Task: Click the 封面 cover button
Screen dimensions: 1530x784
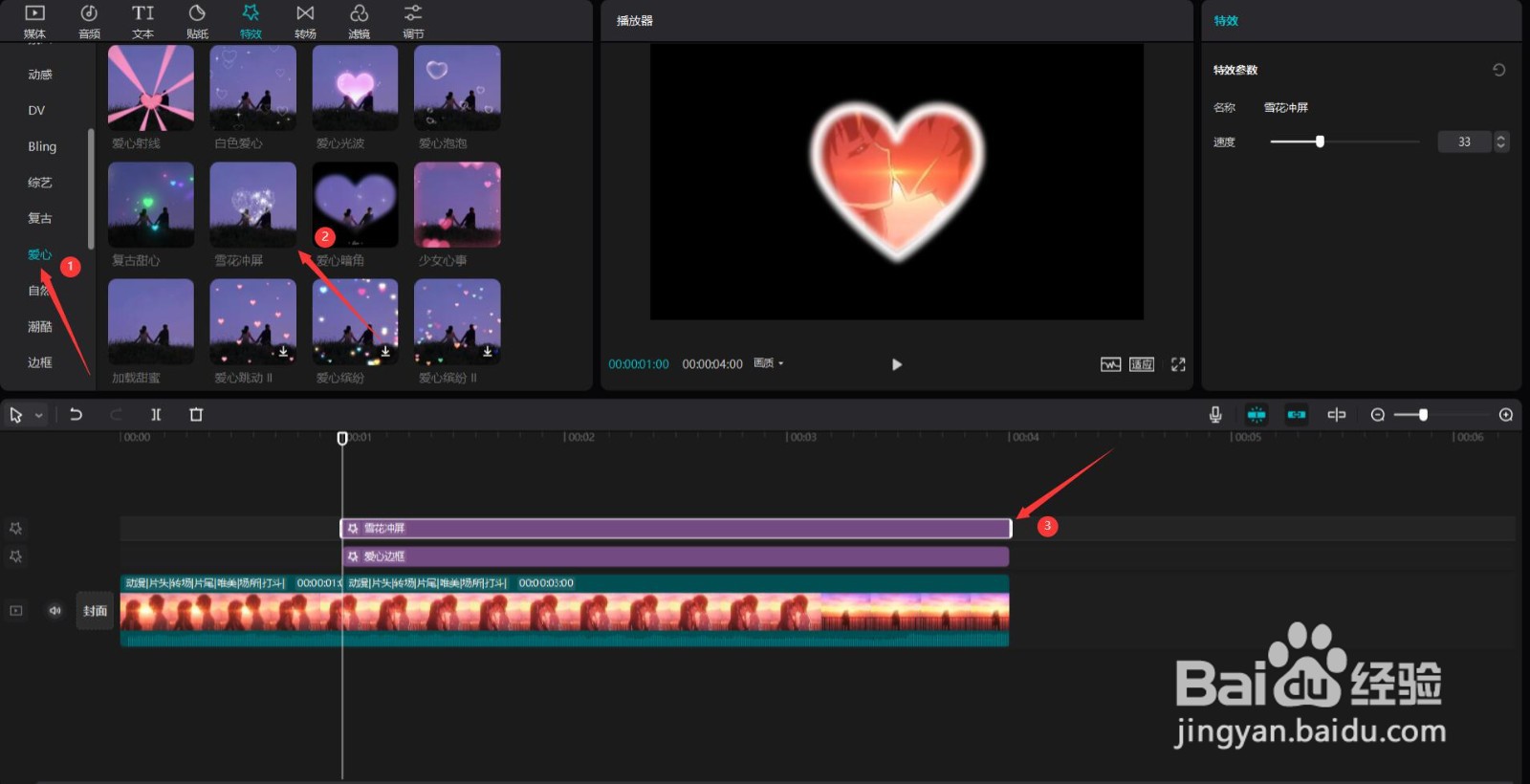Action: [95, 611]
